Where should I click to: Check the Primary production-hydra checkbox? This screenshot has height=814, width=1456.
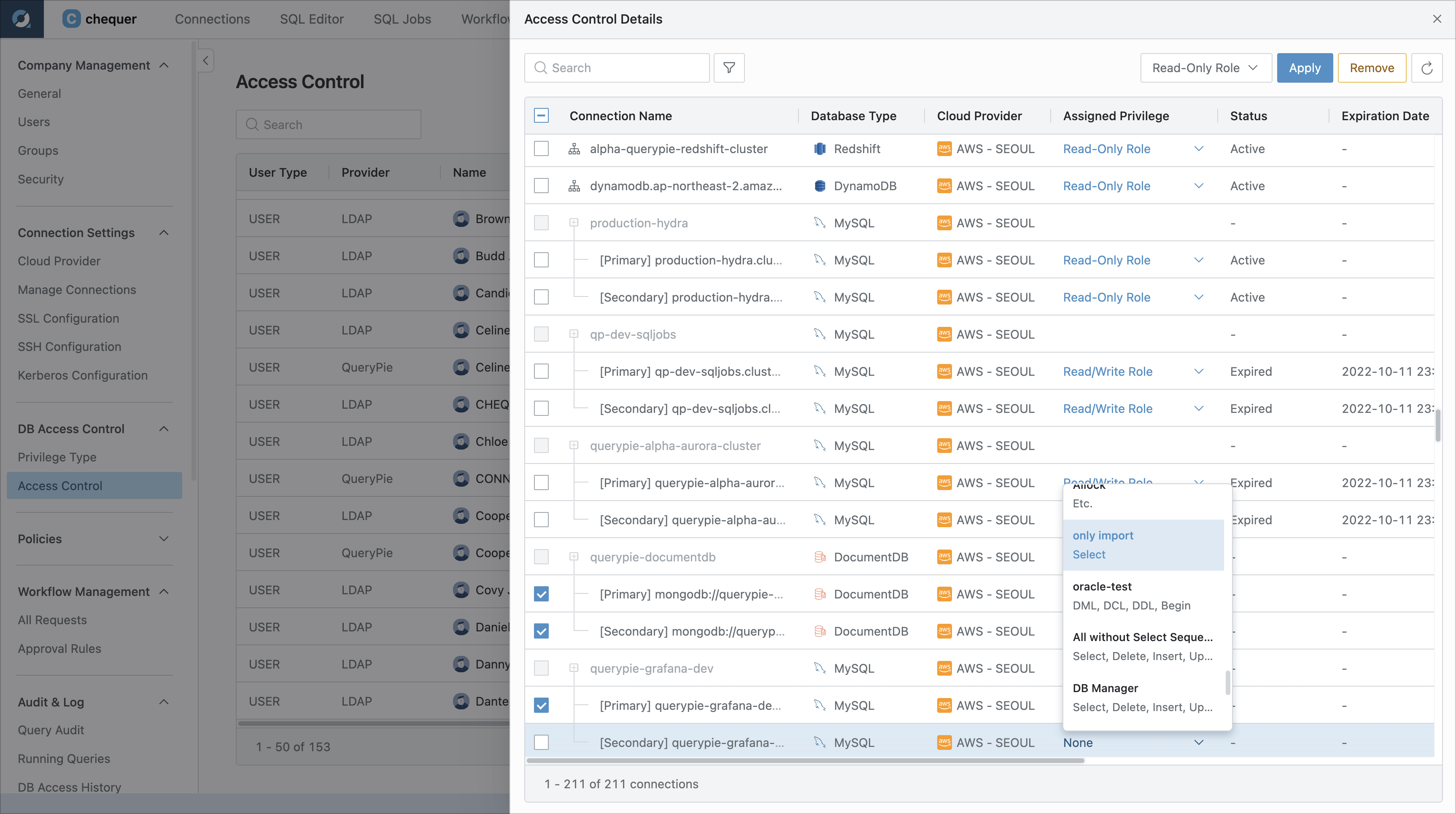point(541,260)
